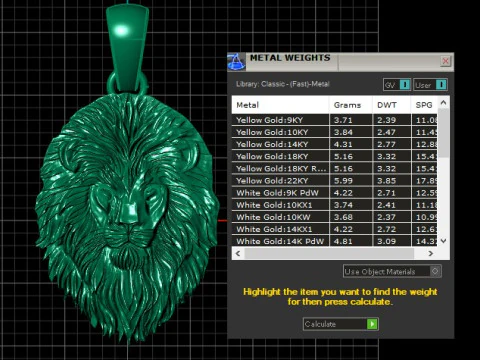Click the Metal column header

click(x=280, y=105)
